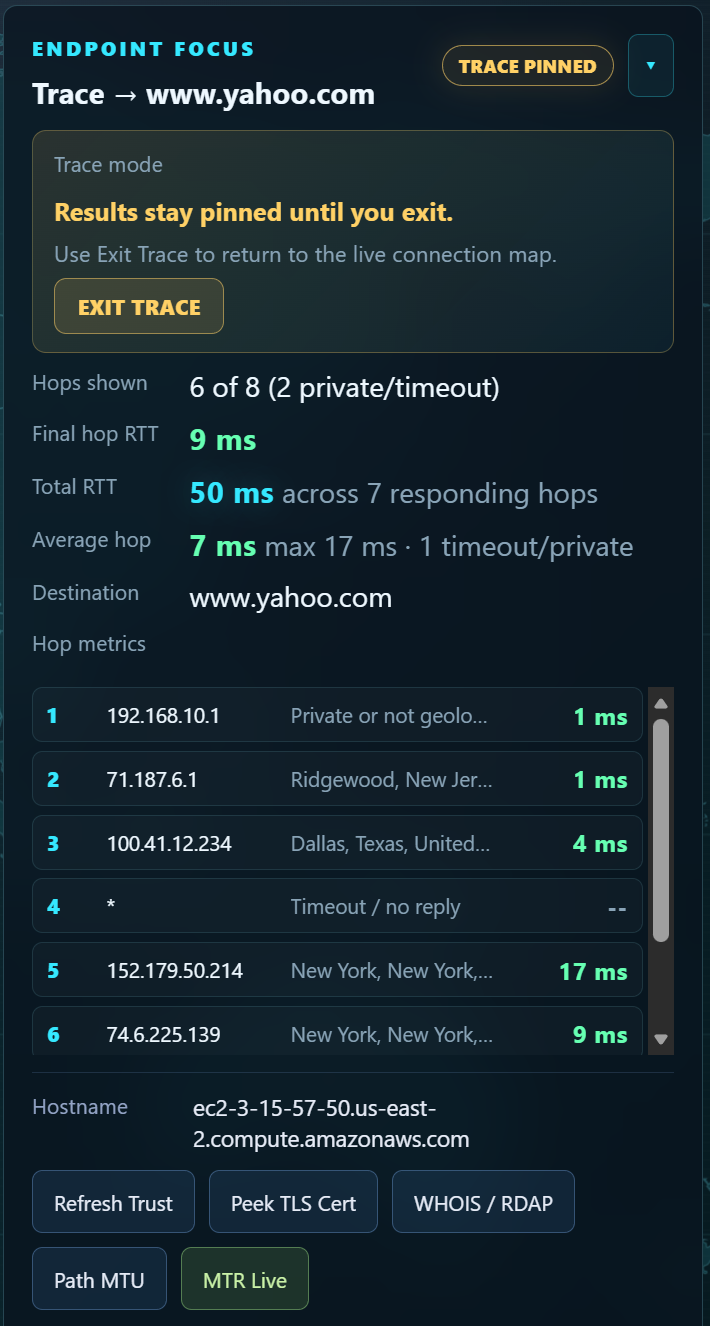Open the dropdown arrow next to Trace Pinned
This screenshot has width=710, height=1326.
pos(651,66)
